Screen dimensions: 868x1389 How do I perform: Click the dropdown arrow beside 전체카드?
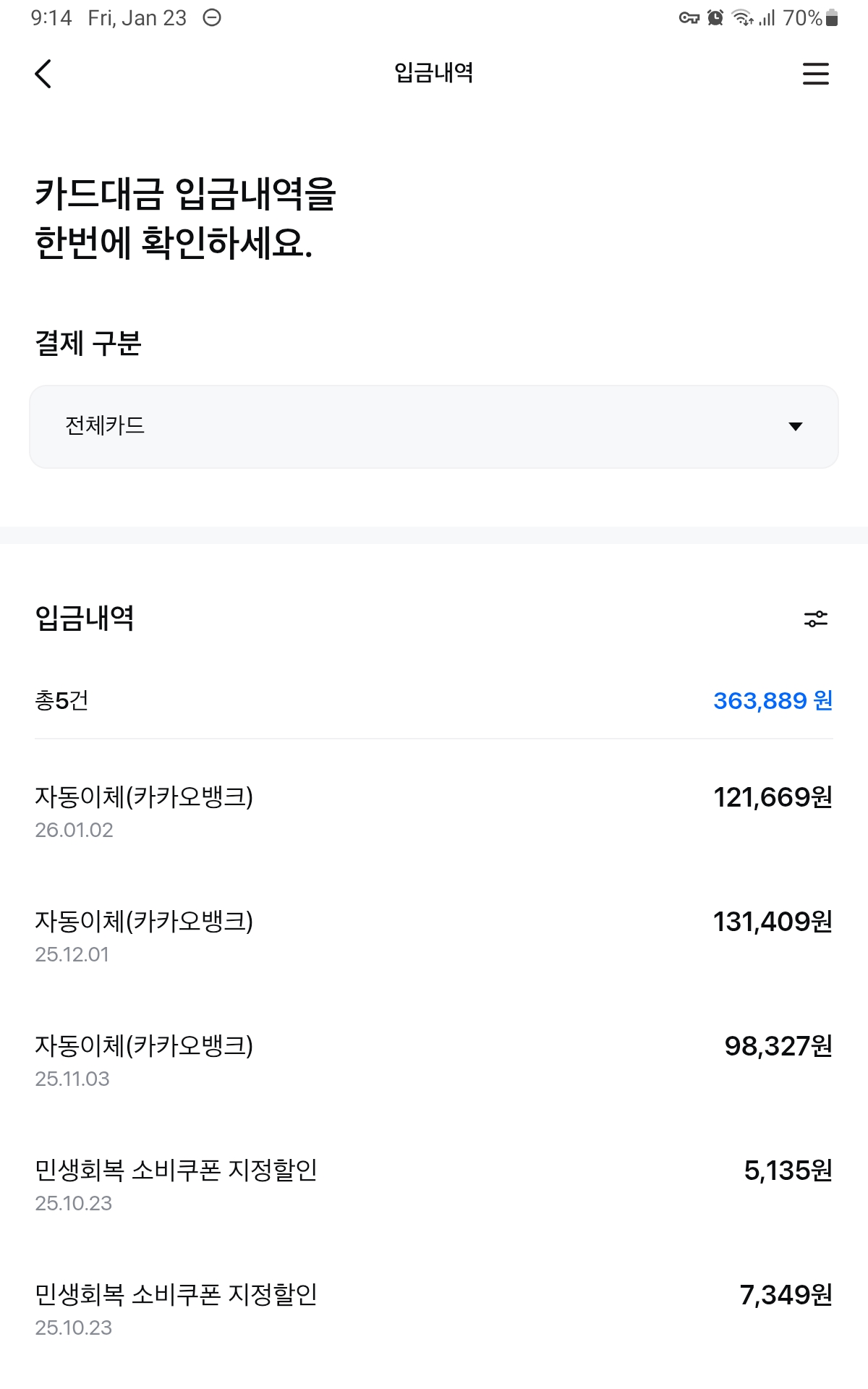796,426
